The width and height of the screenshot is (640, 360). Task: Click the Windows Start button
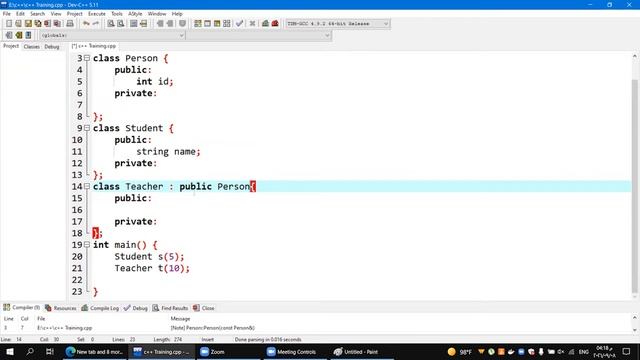click(x=10, y=351)
